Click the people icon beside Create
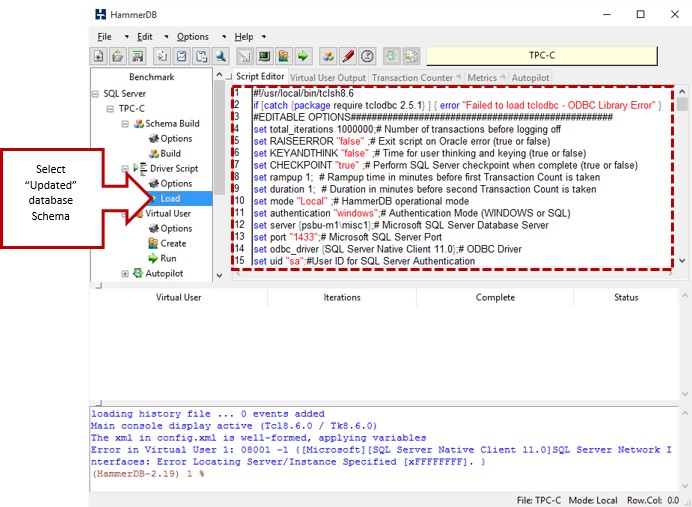 (153, 243)
